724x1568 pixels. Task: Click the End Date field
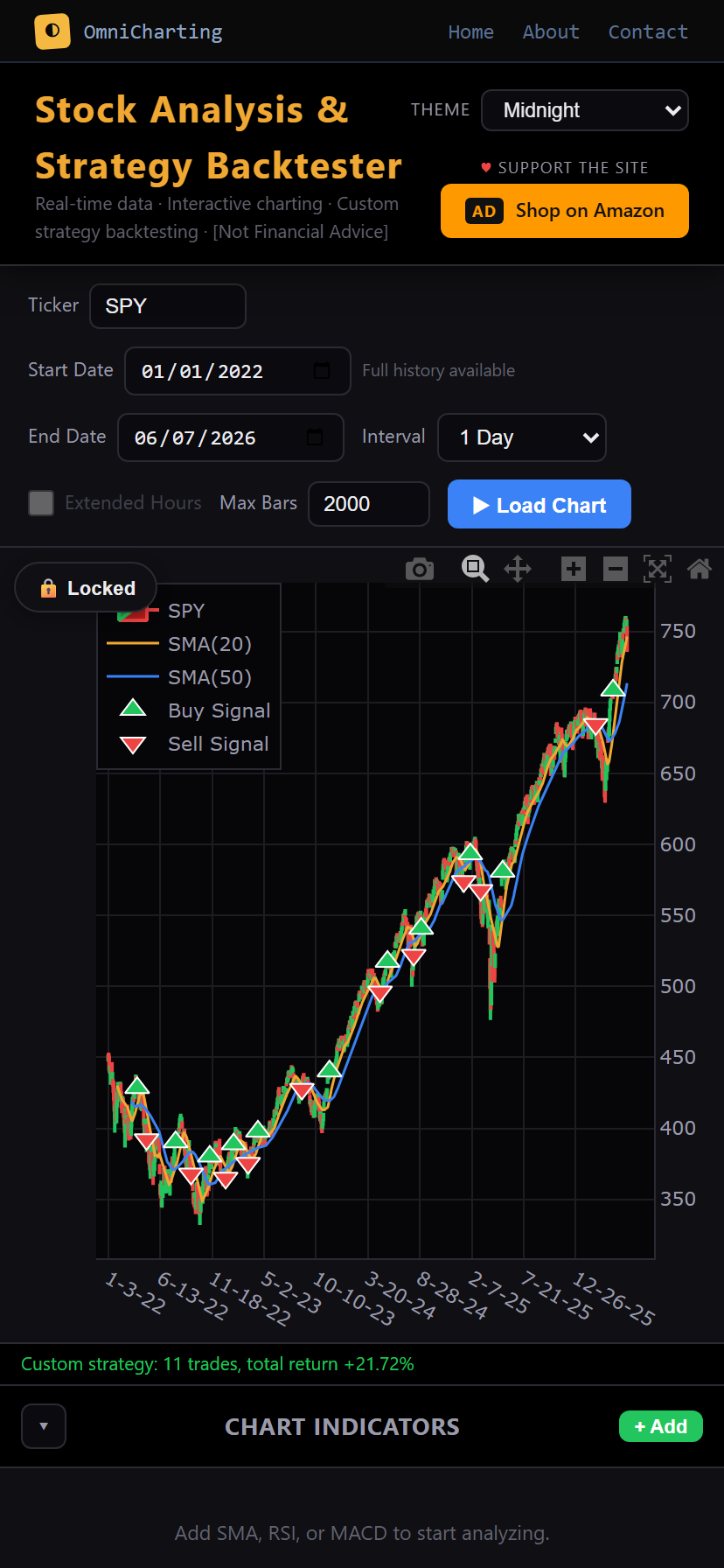click(x=231, y=437)
